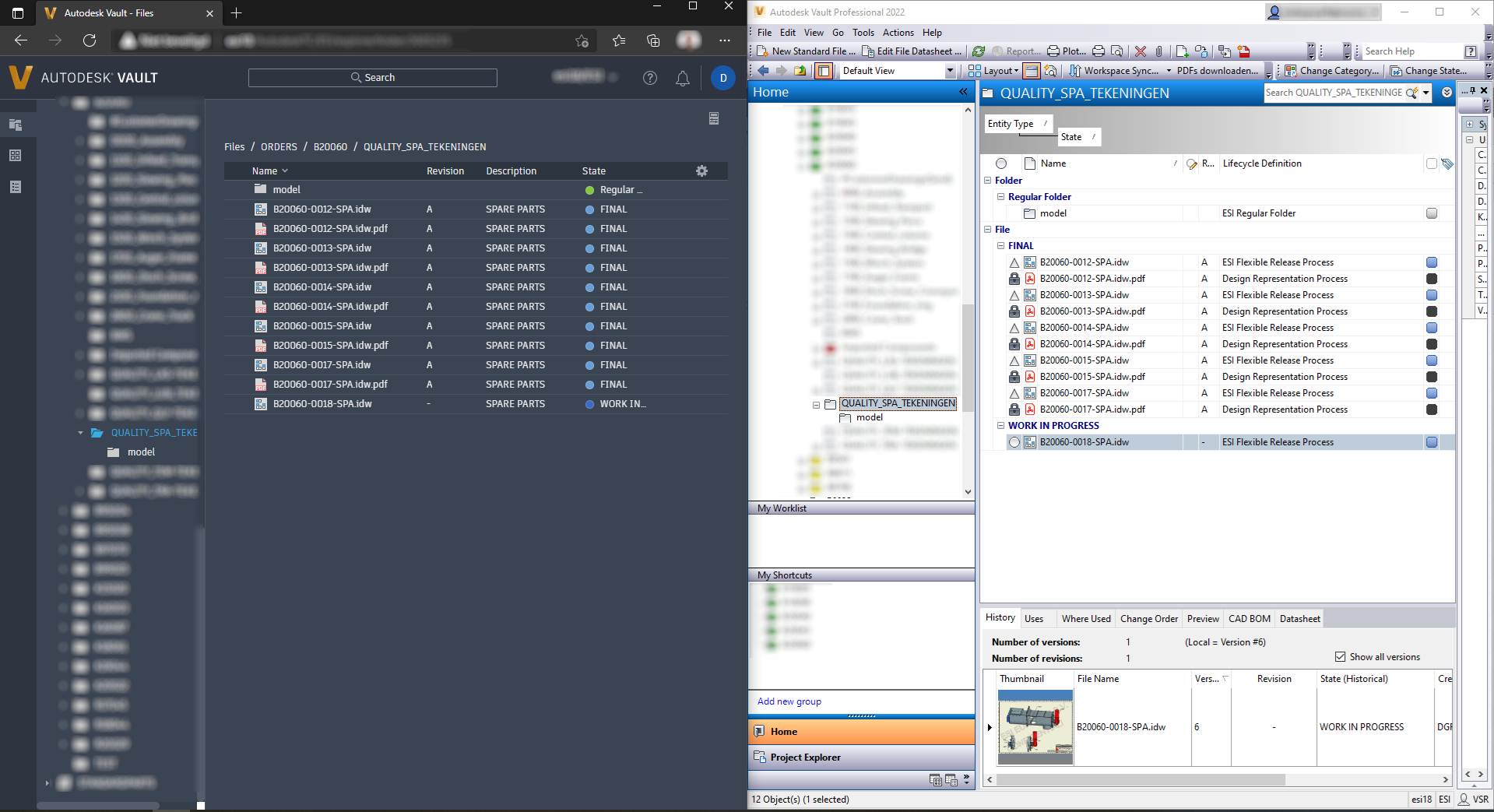The image size is (1494, 812).
Task: Open the Default View dropdown
Action: (x=949, y=70)
